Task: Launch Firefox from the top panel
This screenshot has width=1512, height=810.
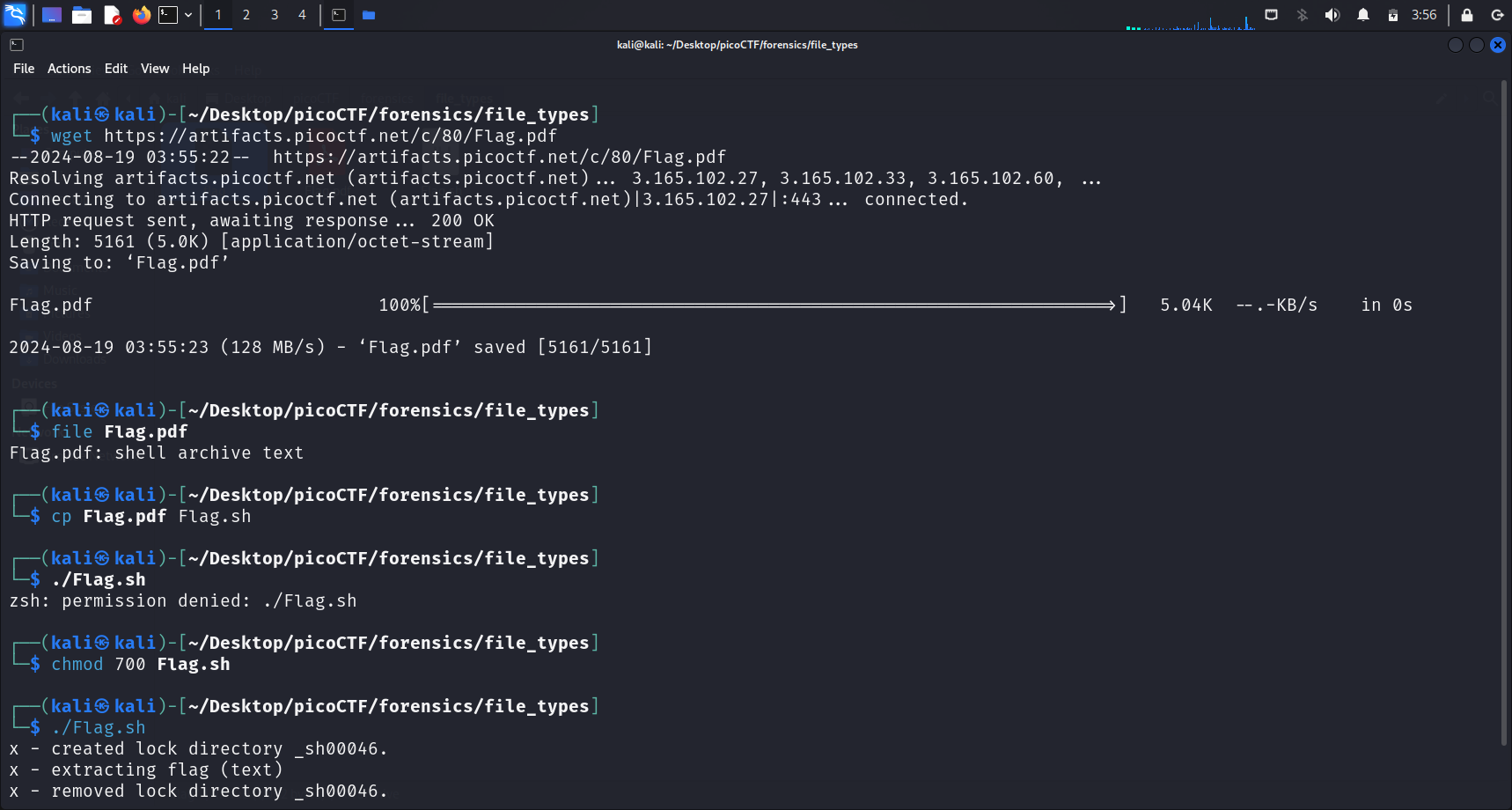Action: (141, 15)
